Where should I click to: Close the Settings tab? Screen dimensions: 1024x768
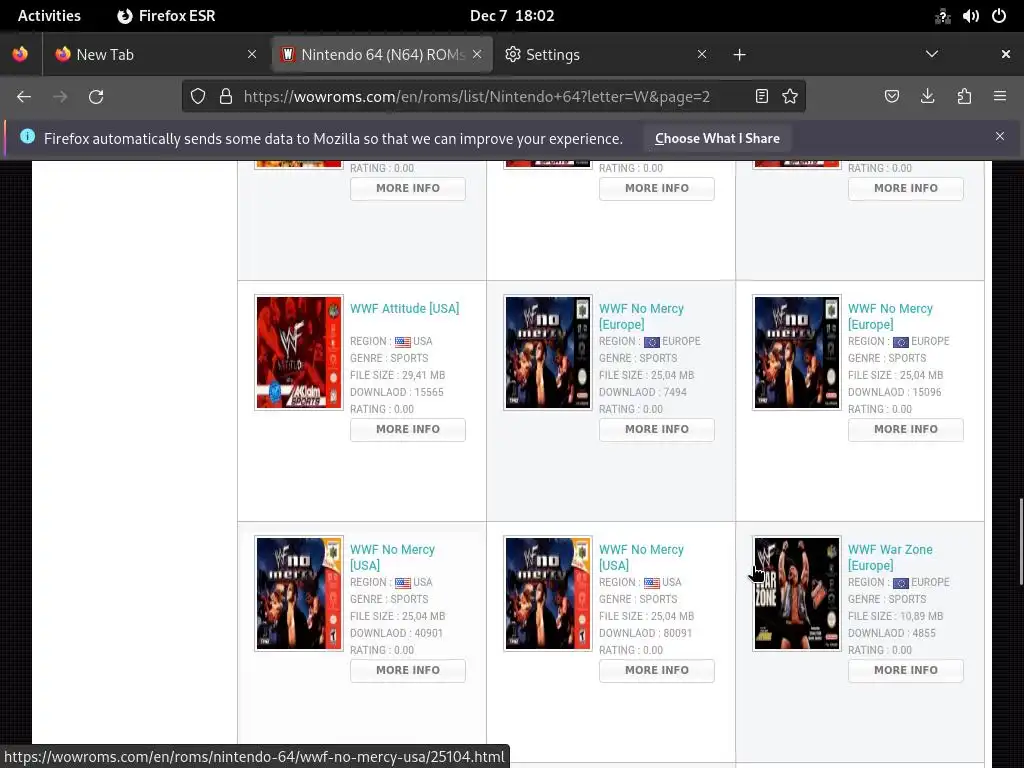[702, 54]
